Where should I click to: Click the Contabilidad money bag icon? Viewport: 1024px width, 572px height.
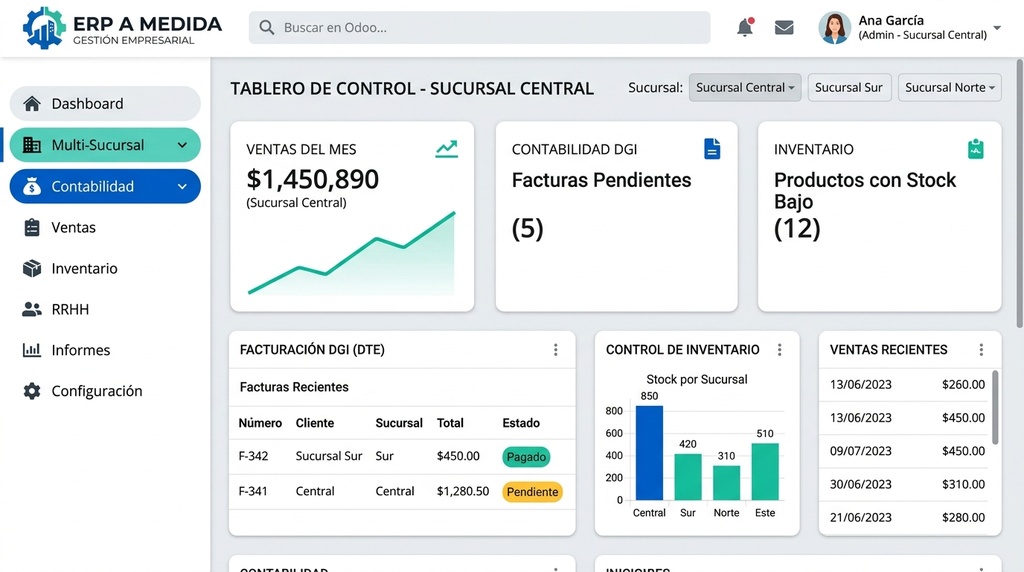(31, 186)
